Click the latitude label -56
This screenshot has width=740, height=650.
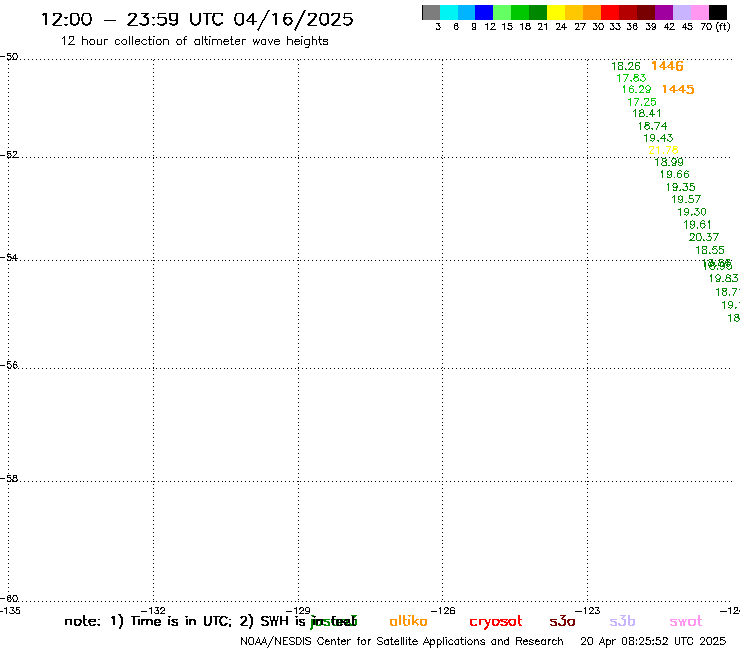click(x=9, y=365)
